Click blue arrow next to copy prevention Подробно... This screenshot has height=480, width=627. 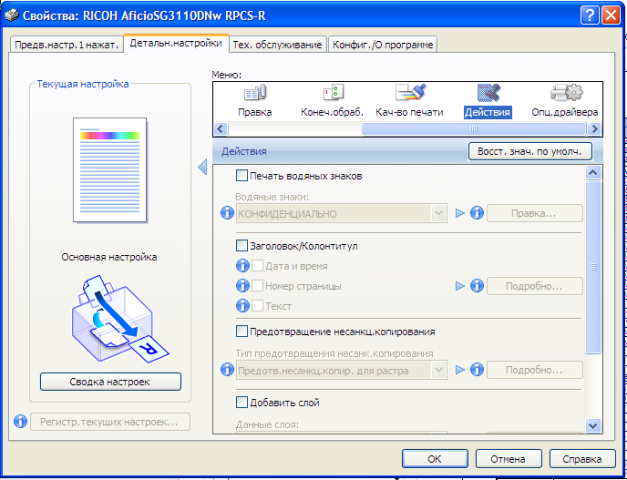coord(460,370)
